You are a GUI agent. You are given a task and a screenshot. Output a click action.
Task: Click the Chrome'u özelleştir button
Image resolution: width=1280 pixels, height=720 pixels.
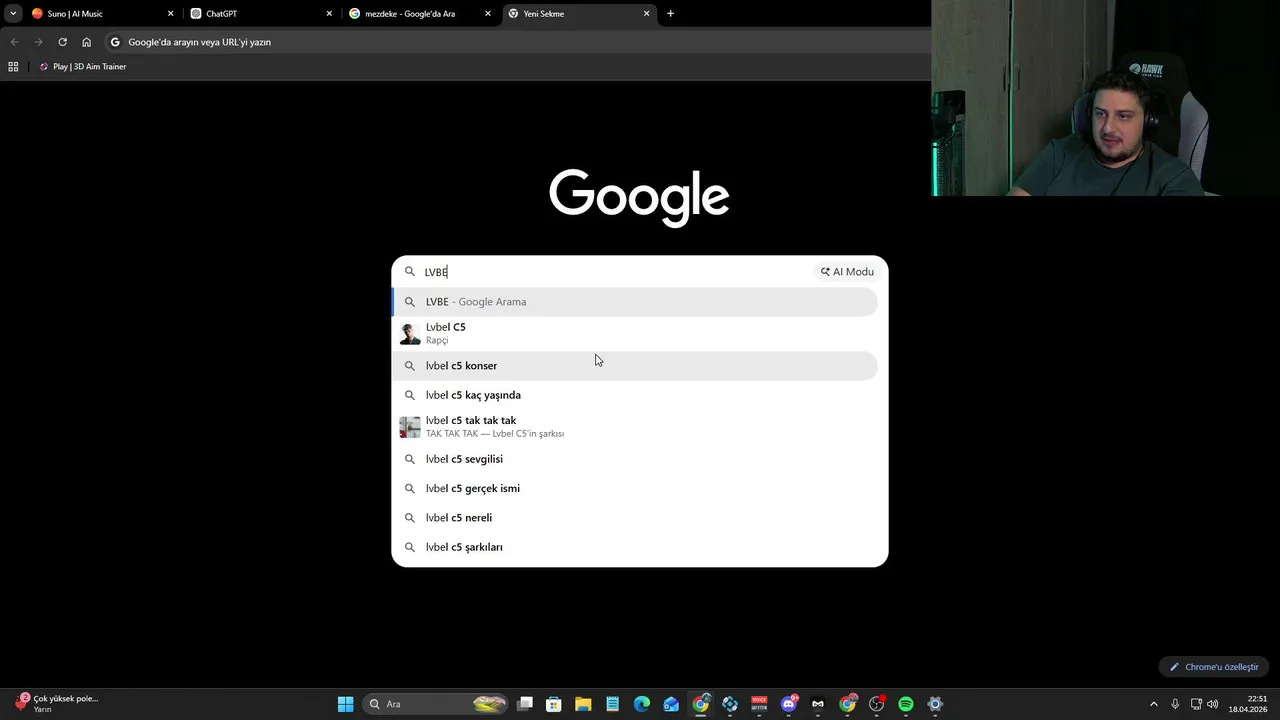[x=1214, y=667]
